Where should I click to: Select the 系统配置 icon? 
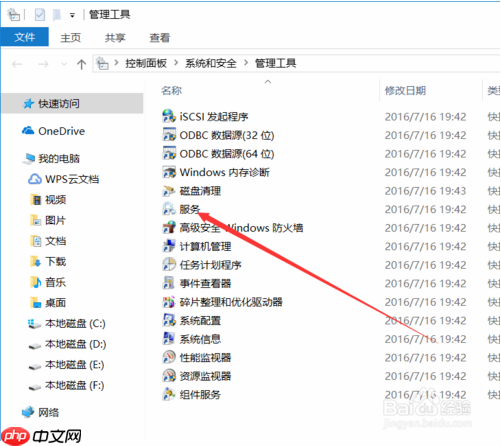click(169, 320)
